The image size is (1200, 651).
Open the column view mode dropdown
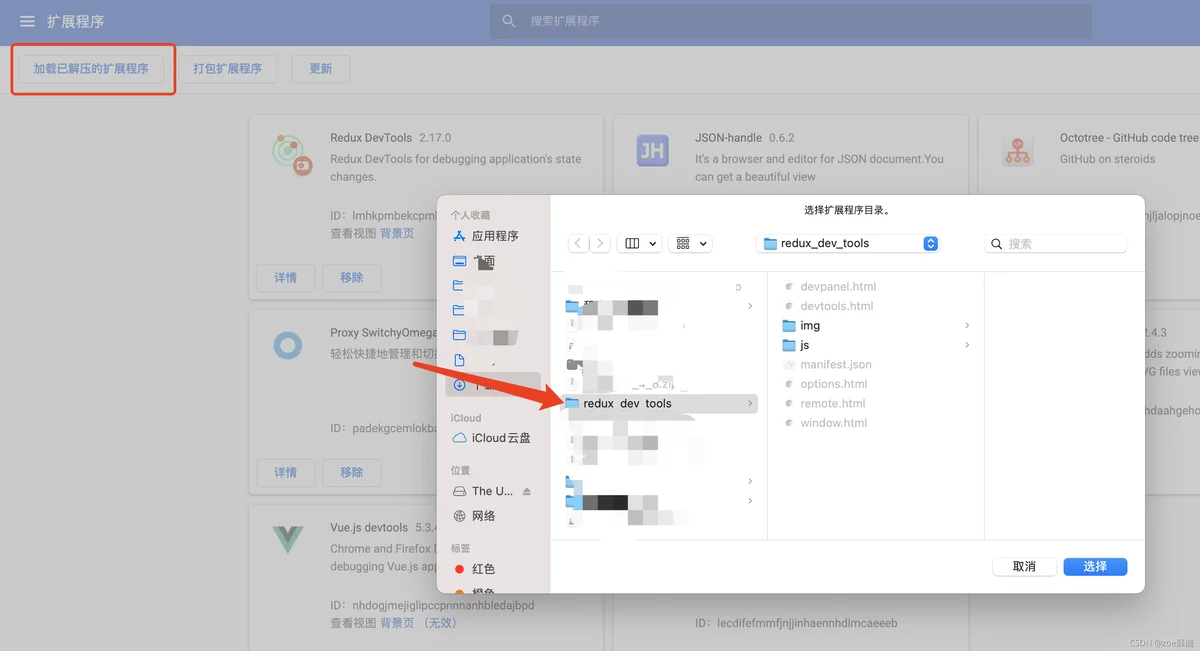point(640,243)
